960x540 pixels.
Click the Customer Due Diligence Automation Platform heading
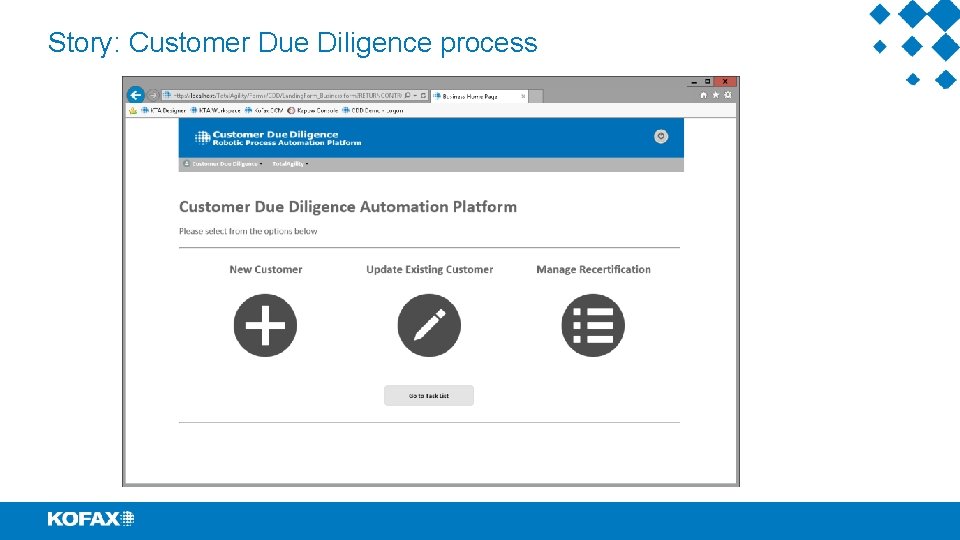(x=348, y=207)
